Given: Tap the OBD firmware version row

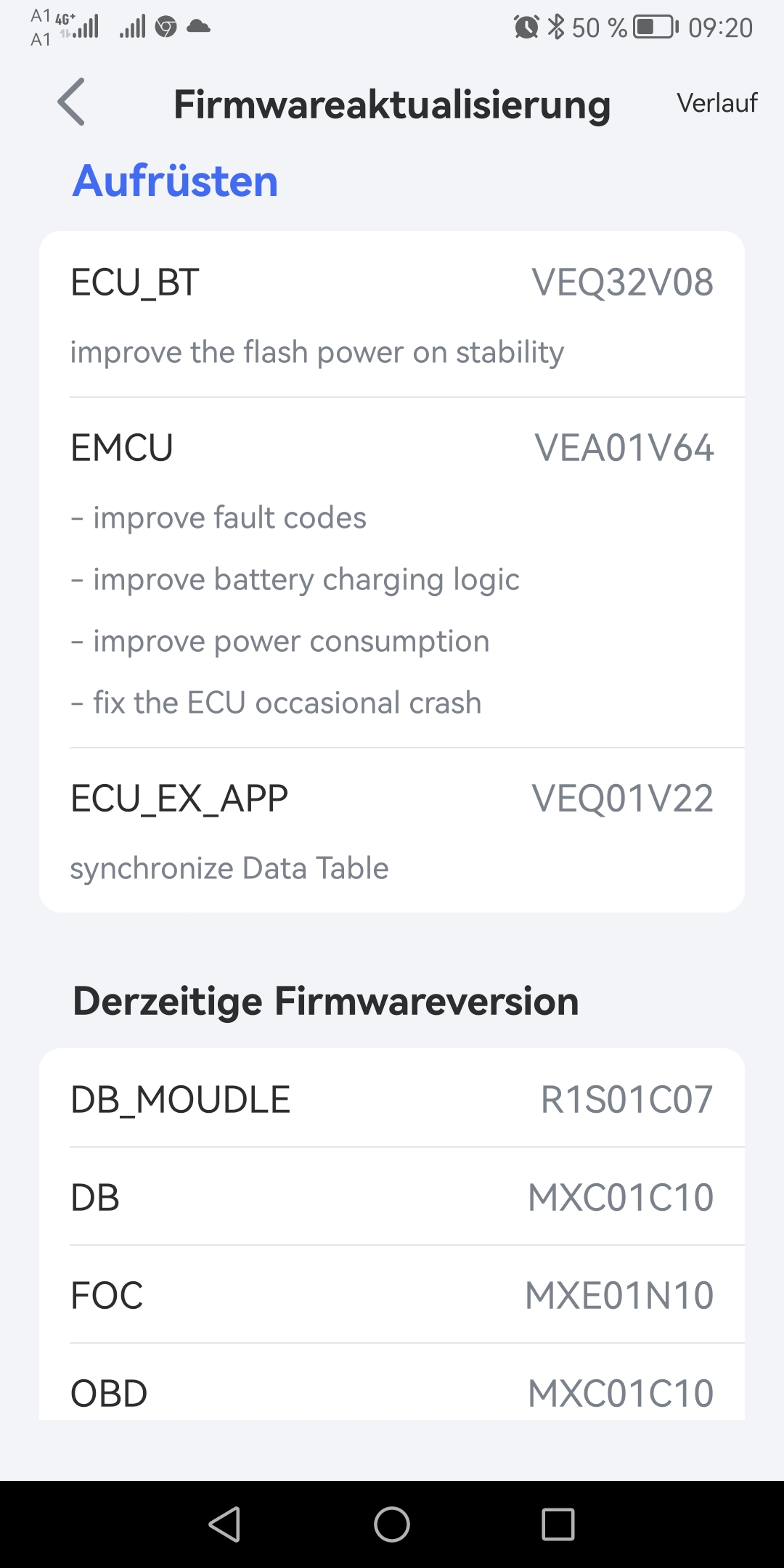Looking at the screenshot, I should coord(392,1392).
